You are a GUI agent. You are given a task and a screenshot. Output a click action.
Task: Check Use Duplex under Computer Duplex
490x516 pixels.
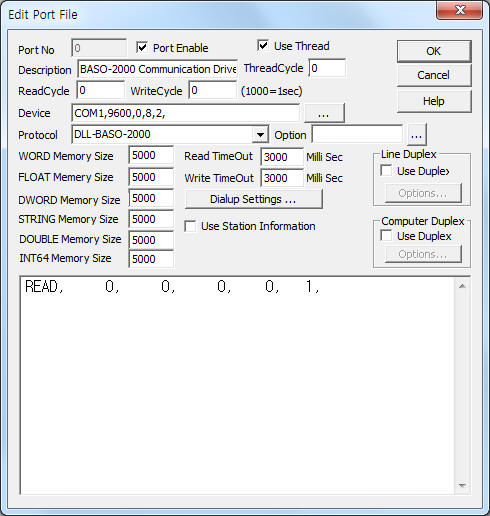(x=386, y=235)
